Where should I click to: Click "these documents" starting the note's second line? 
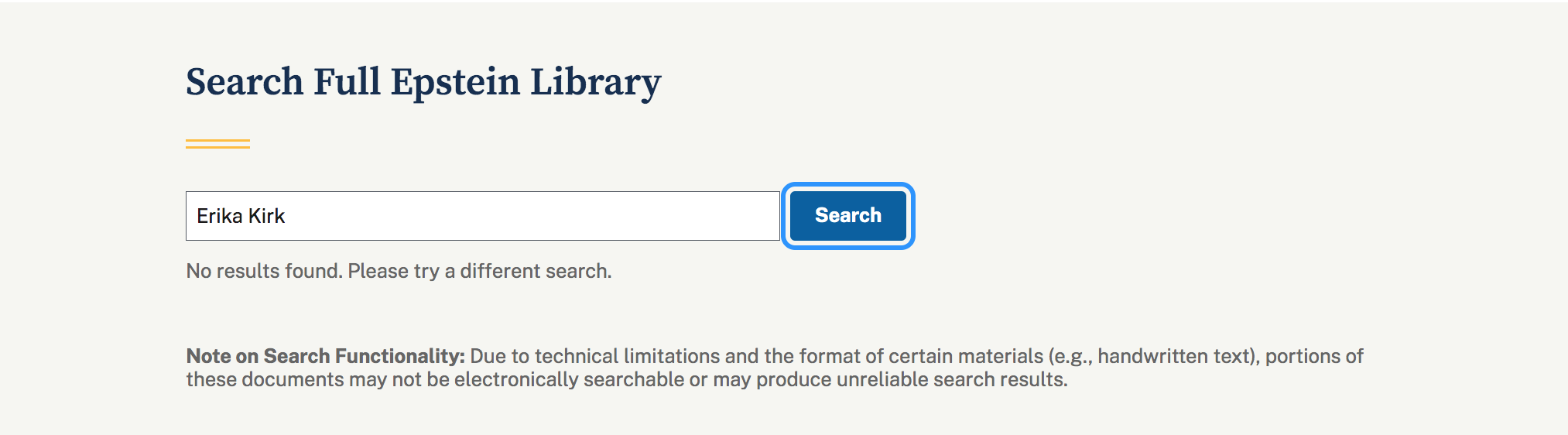tap(264, 379)
